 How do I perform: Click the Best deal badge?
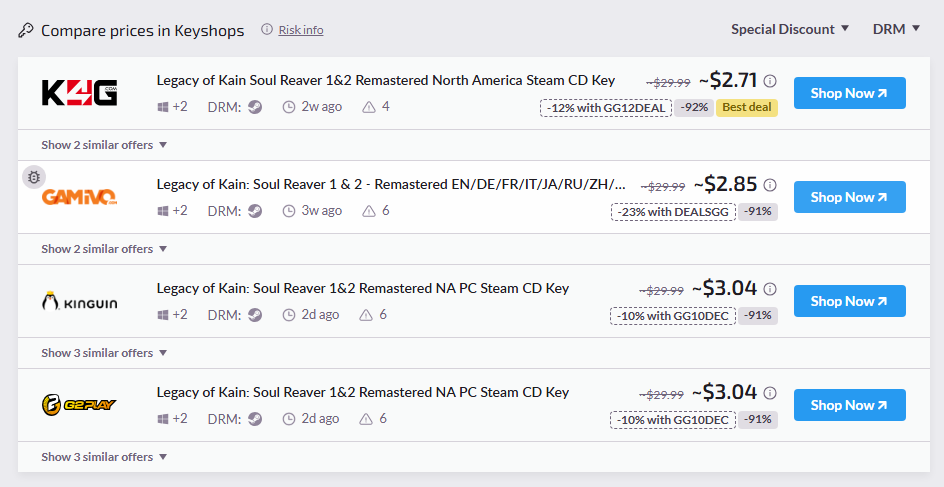(747, 108)
